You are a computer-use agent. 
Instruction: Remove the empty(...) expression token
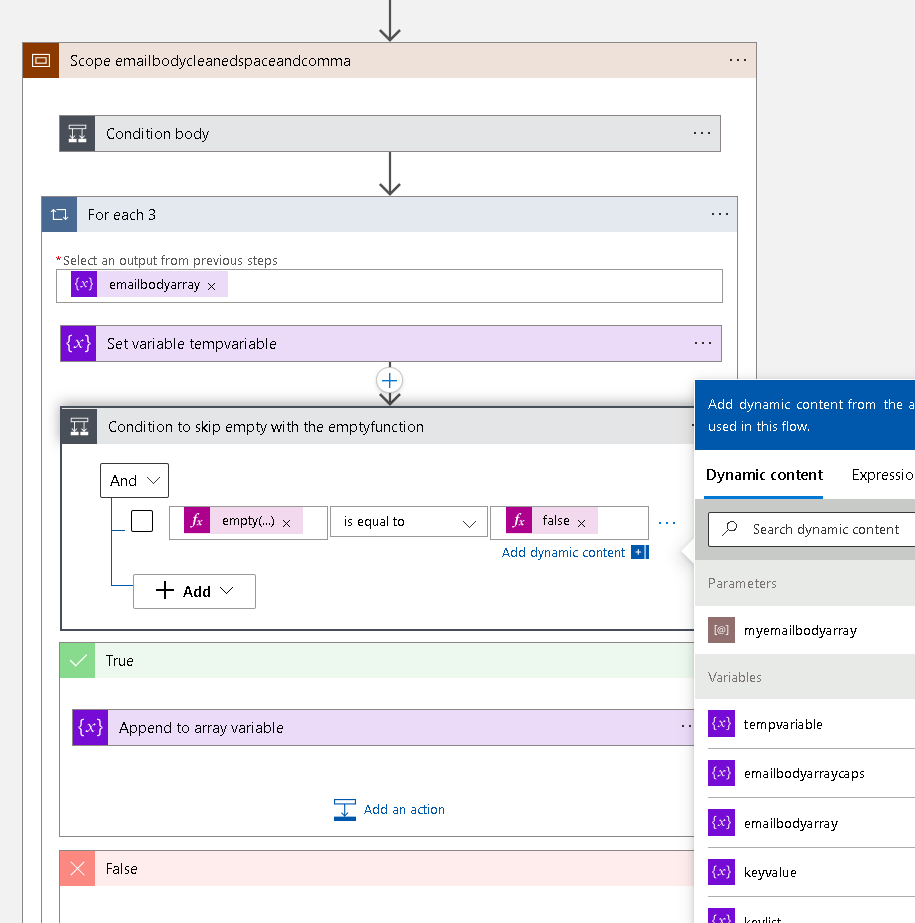click(x=287, y=523)
